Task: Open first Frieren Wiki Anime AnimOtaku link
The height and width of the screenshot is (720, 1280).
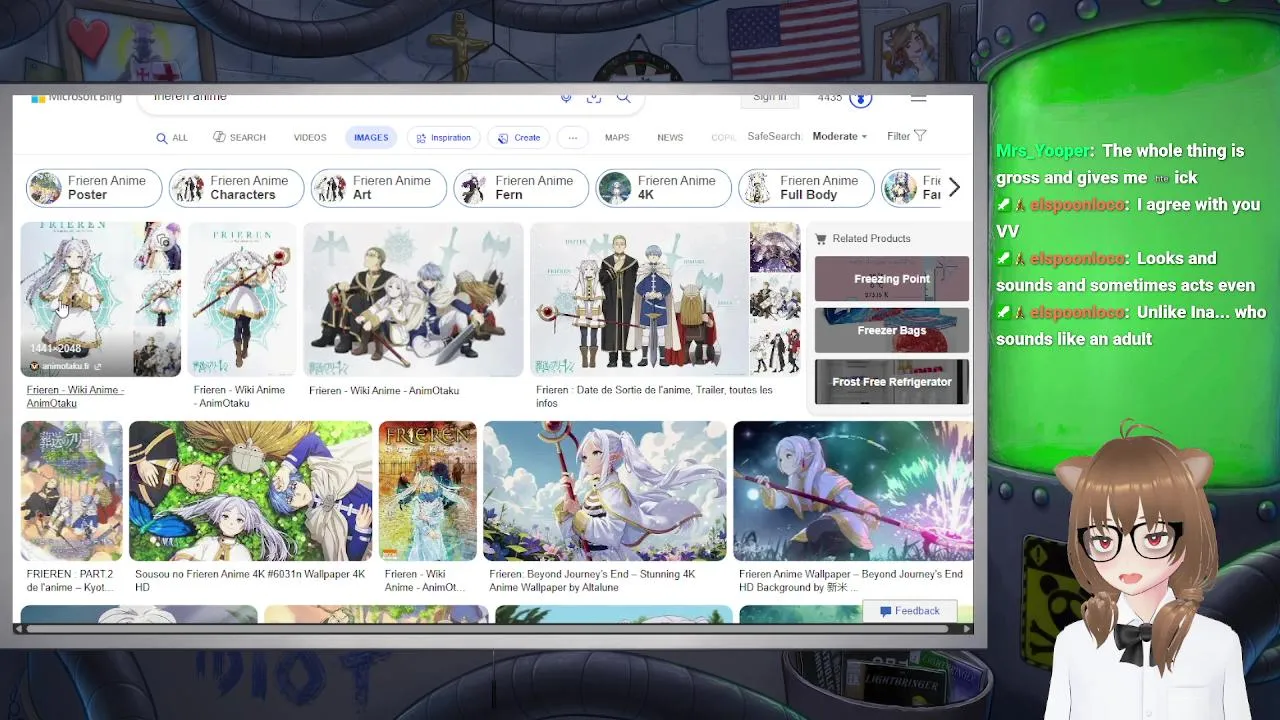Action: [75, 397]
